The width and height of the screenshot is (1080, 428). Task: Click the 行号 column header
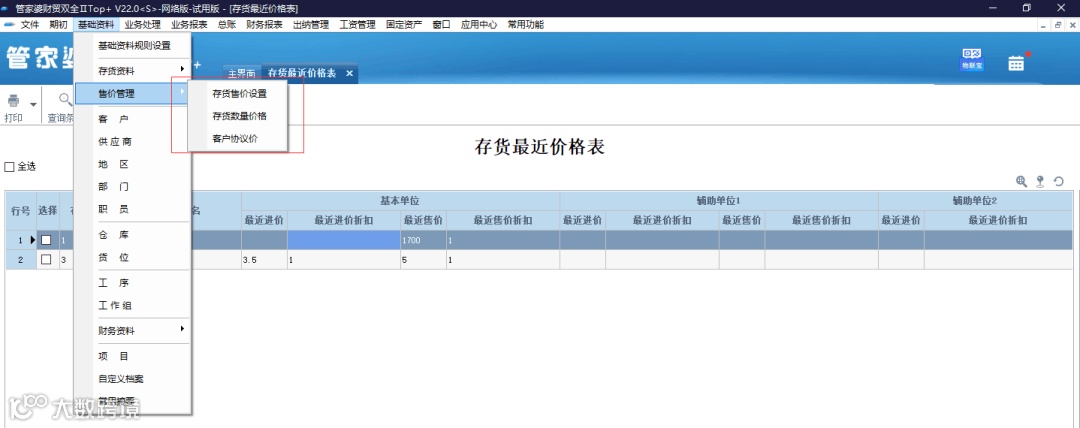pos(21,211)
